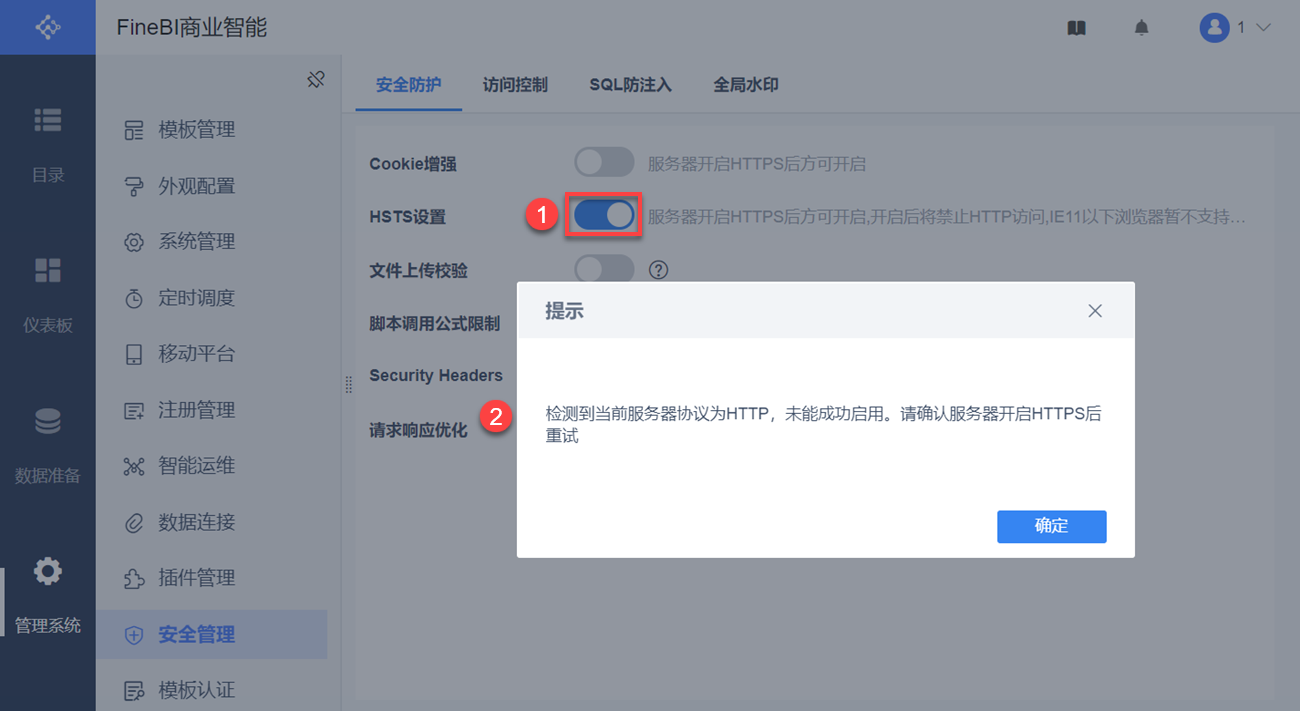Turn off the HSTS设置 switch
1300x711 pixels.
click(604, 215)
